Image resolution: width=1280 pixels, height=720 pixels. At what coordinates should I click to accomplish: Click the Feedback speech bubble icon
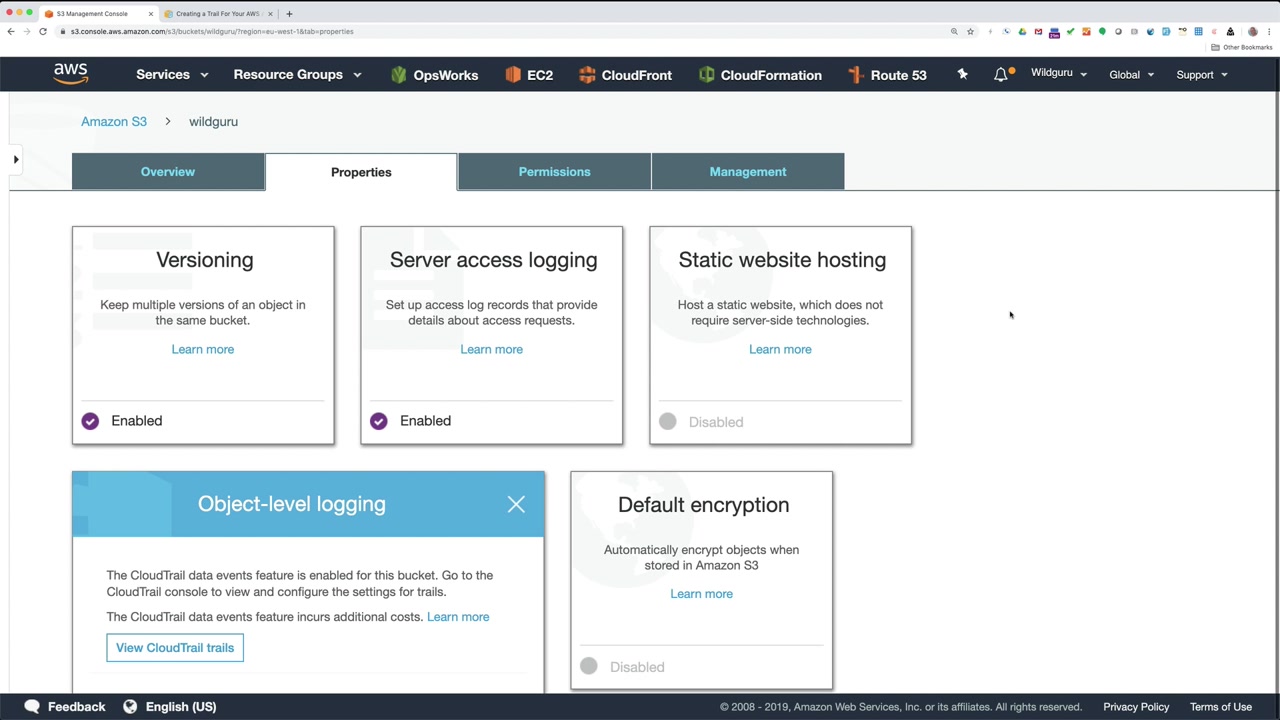(32, 707)
